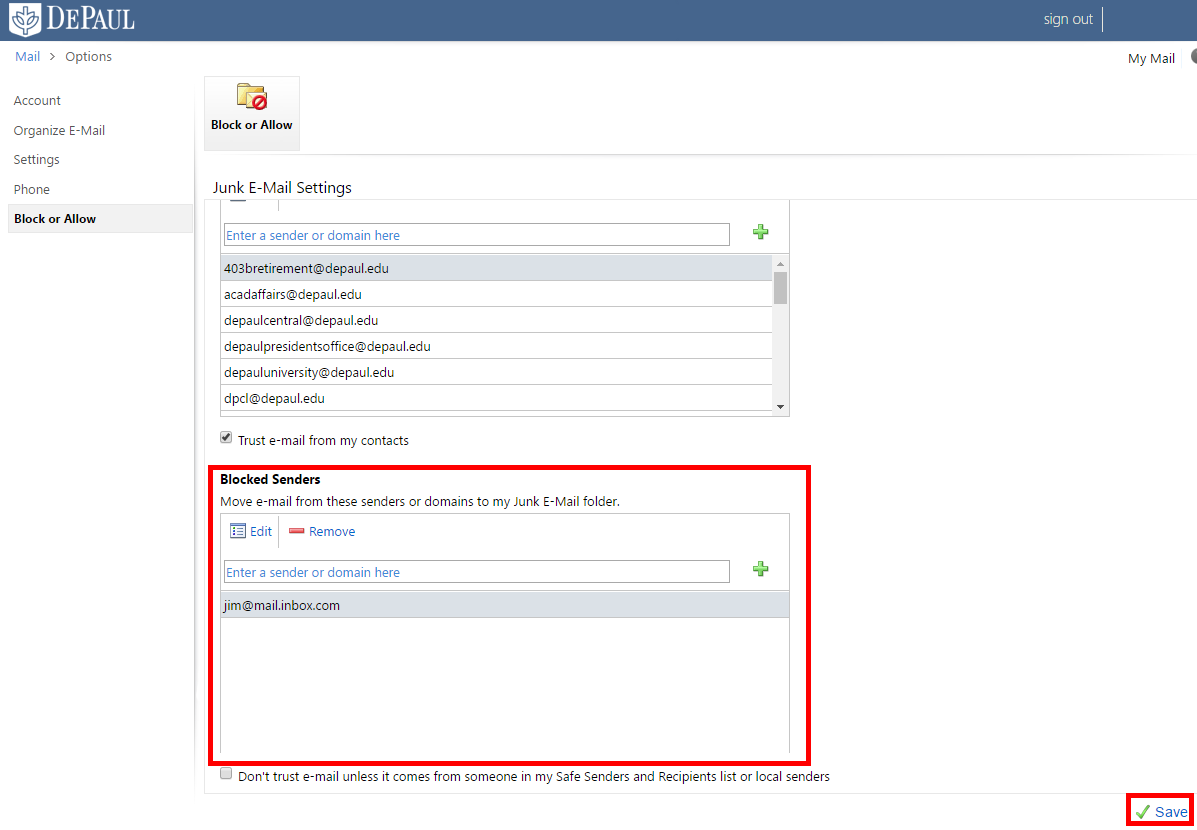This screenshot has height=830, width=1197.
Task: Click green plus to add blocked sender
Action: pos(761,569)
